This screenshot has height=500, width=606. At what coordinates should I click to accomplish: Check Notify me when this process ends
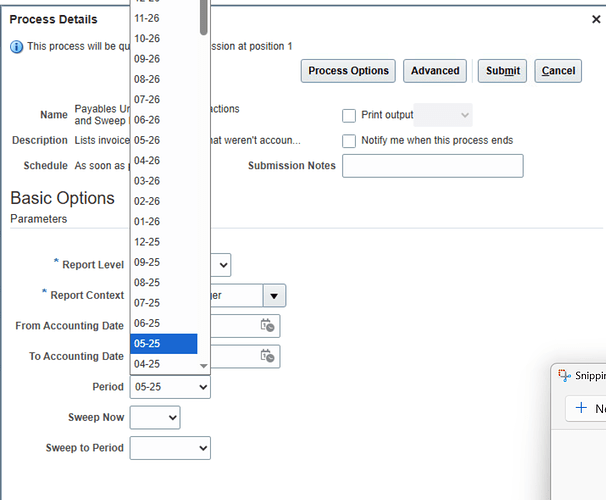coord(349,141)
